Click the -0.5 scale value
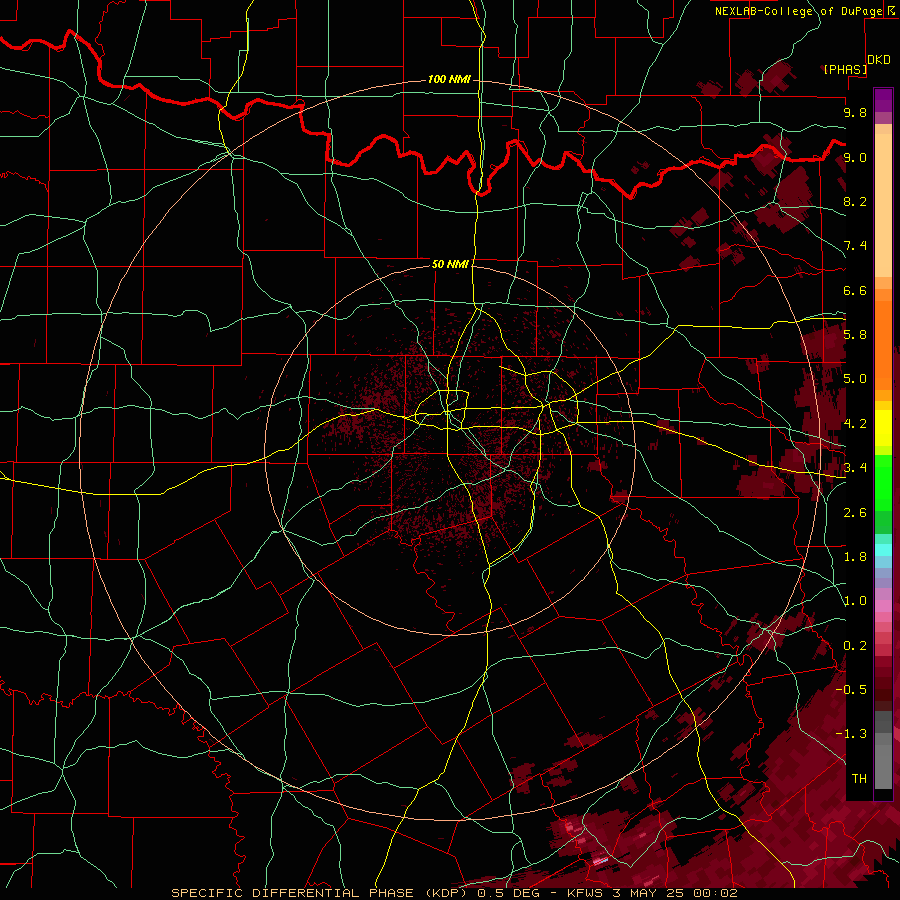This screenshot has width=900, height=900. pyautogui.click(x=851, y=690)
